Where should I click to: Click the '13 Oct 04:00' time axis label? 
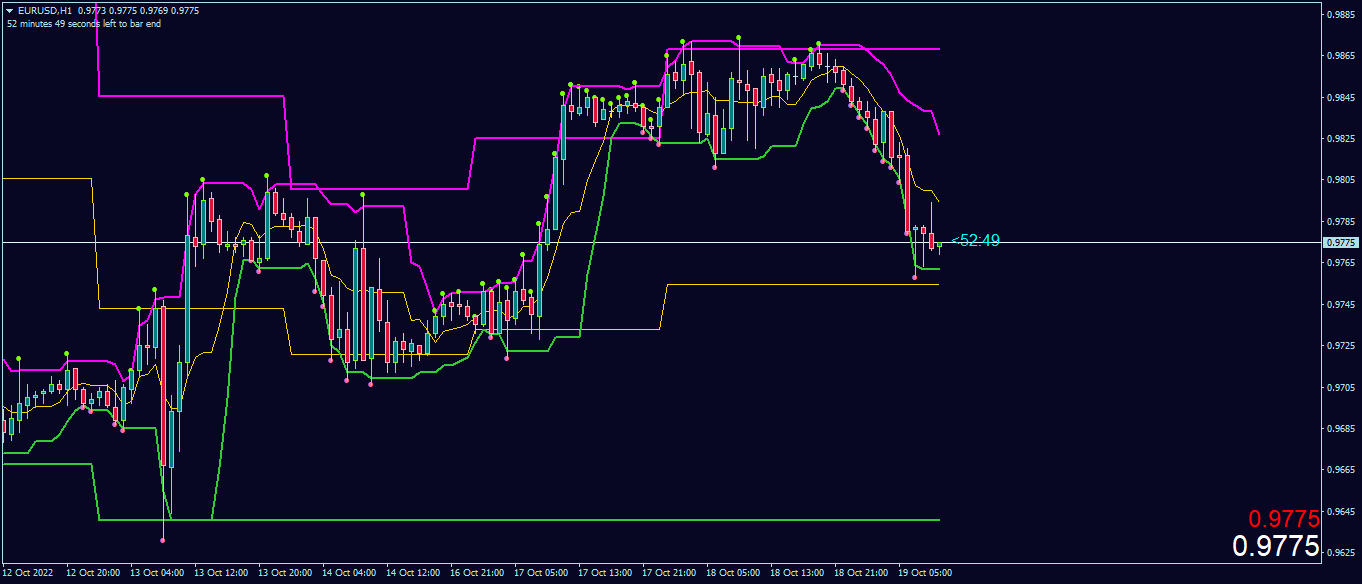pos(157,574)
